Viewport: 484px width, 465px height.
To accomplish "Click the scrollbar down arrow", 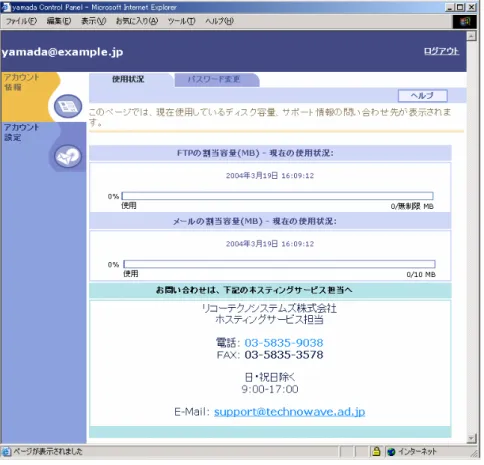I will [471, 438].
